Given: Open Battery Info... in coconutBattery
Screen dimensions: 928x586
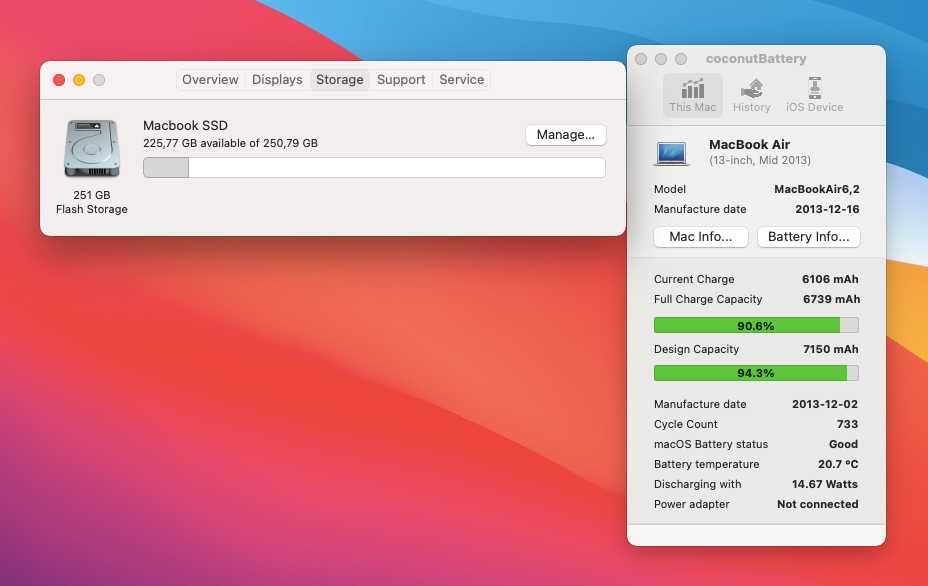Looking at the screenshot, I should (808, 237).
